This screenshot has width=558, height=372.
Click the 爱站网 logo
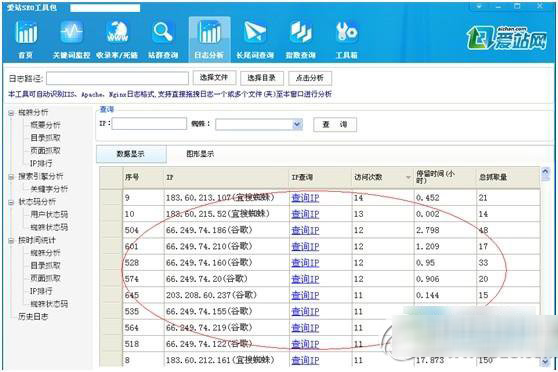507,38
